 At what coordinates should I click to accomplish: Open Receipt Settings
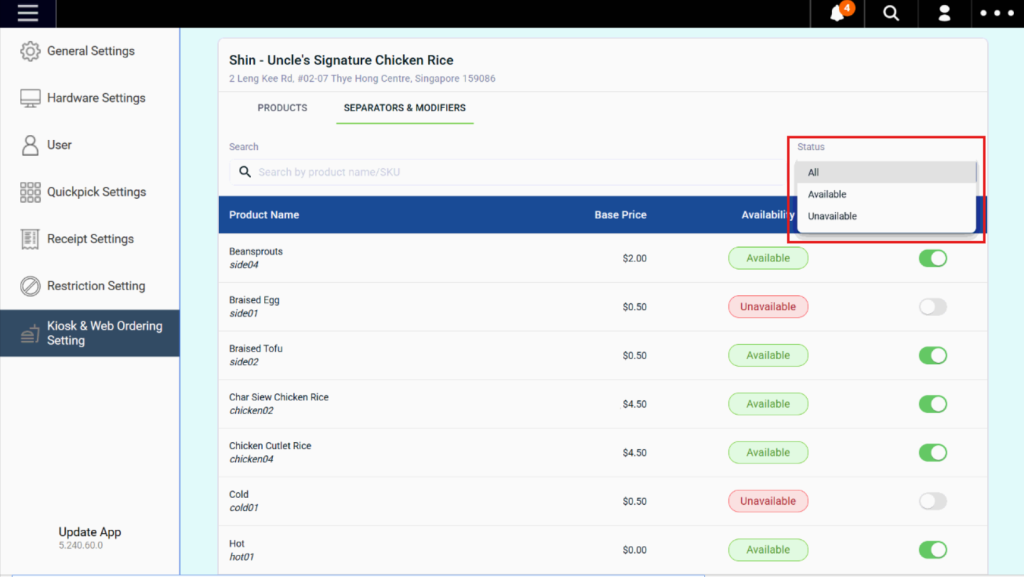tap(90, 239)
